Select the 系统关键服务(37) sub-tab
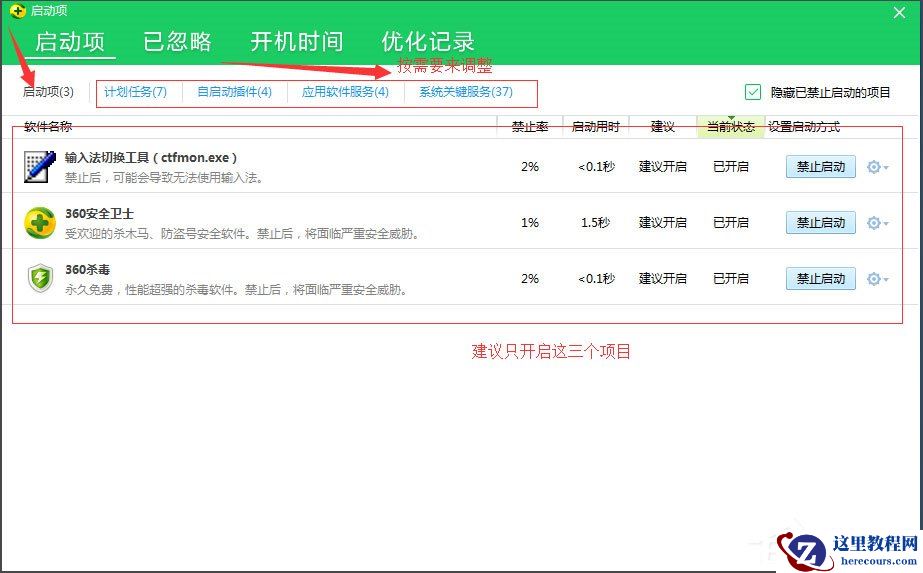Image resolution: width=923 pixels, height=573 pixels. pyautogui.click(x=466, y=92)
